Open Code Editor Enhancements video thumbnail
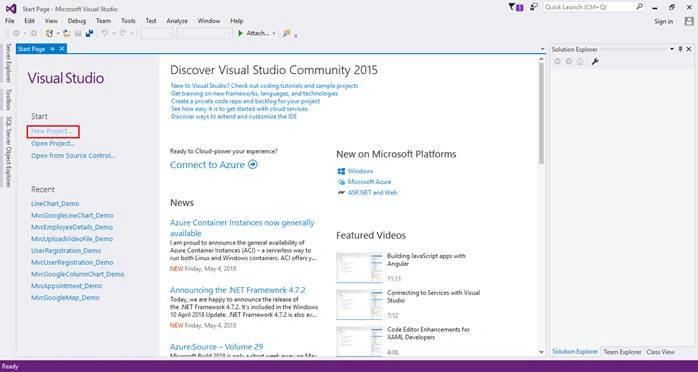This screenshot has width=698, height=372. (359, 341)
